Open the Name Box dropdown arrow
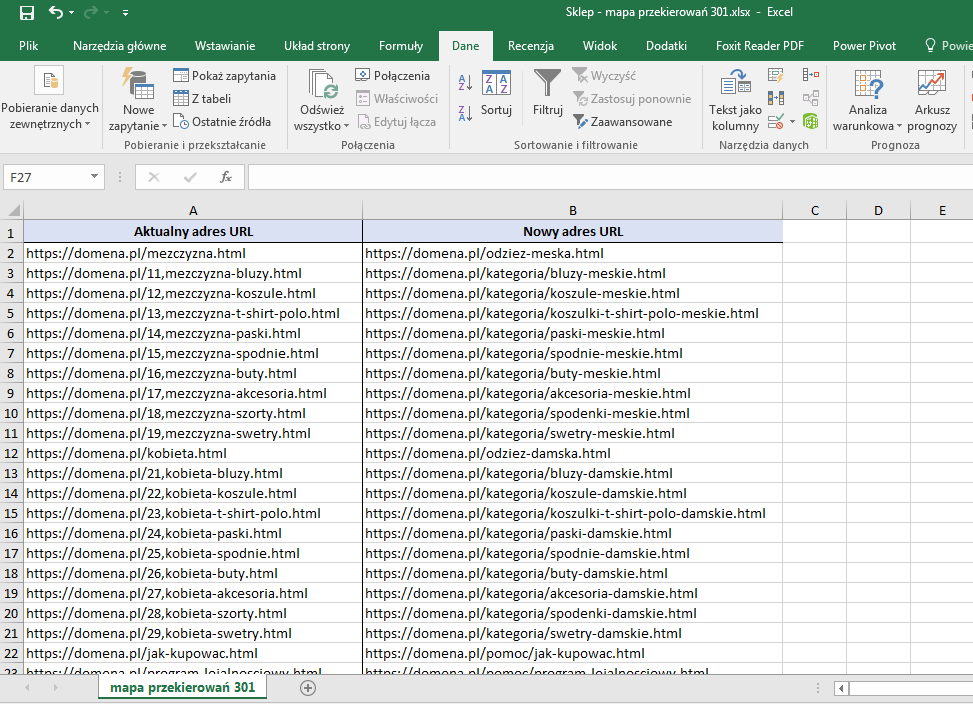 coord(95,177)
